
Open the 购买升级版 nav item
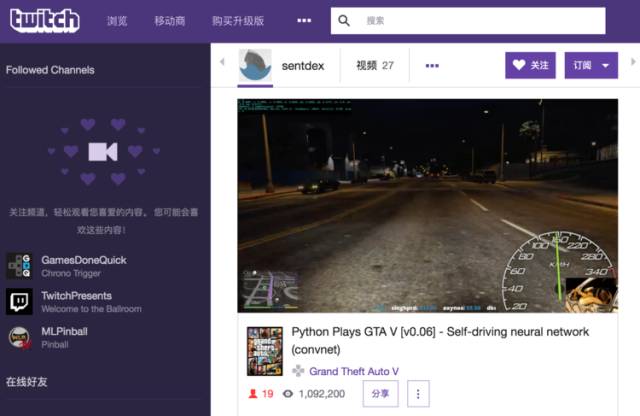(238, 21)
